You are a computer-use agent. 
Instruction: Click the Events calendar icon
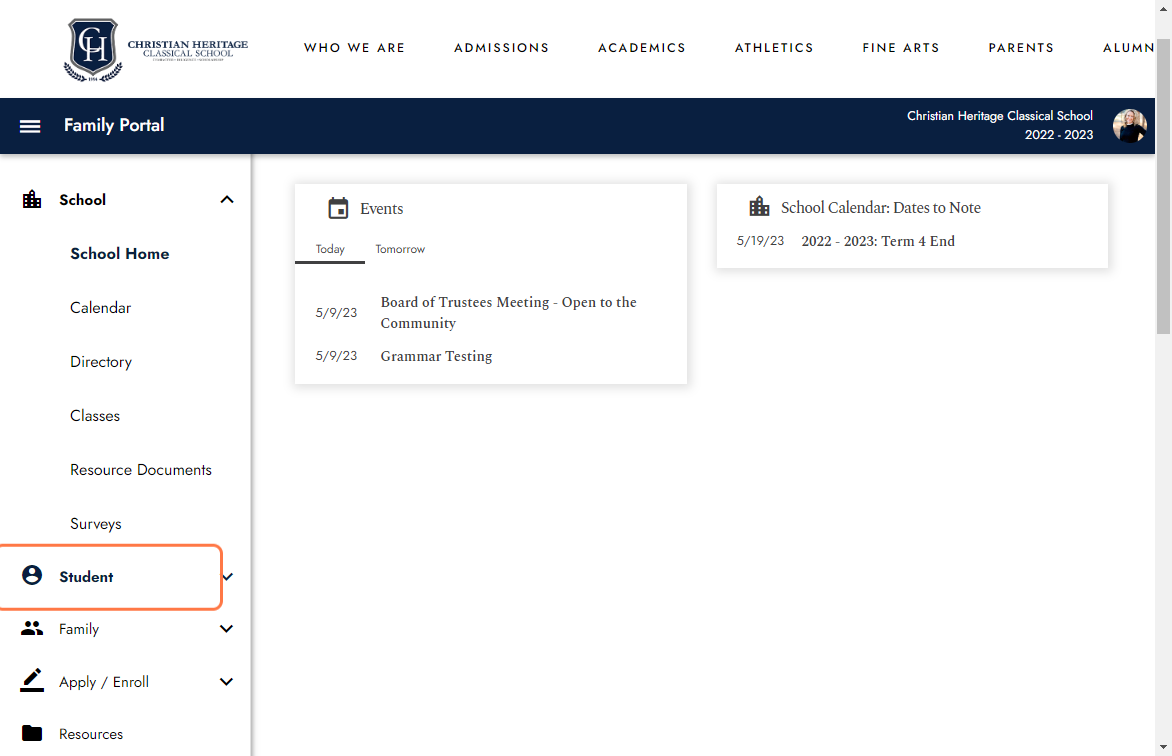click(x=339, y=208)
